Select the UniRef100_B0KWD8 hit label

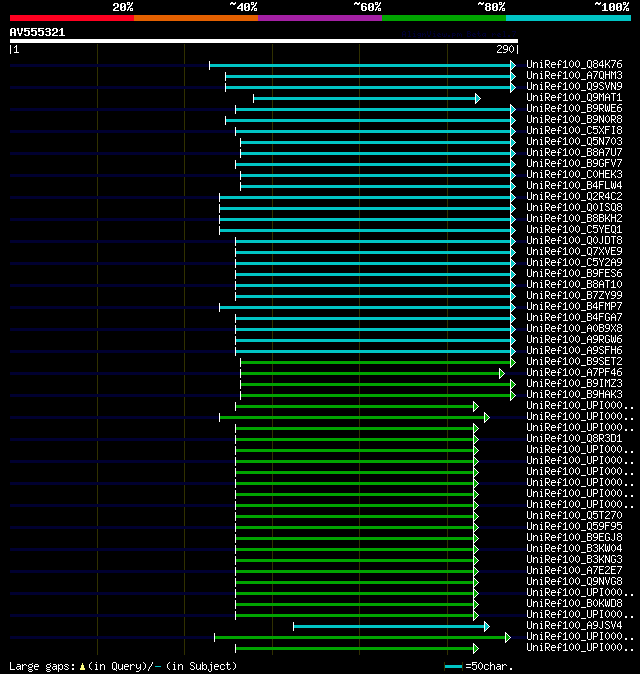(x=574, y=604)
